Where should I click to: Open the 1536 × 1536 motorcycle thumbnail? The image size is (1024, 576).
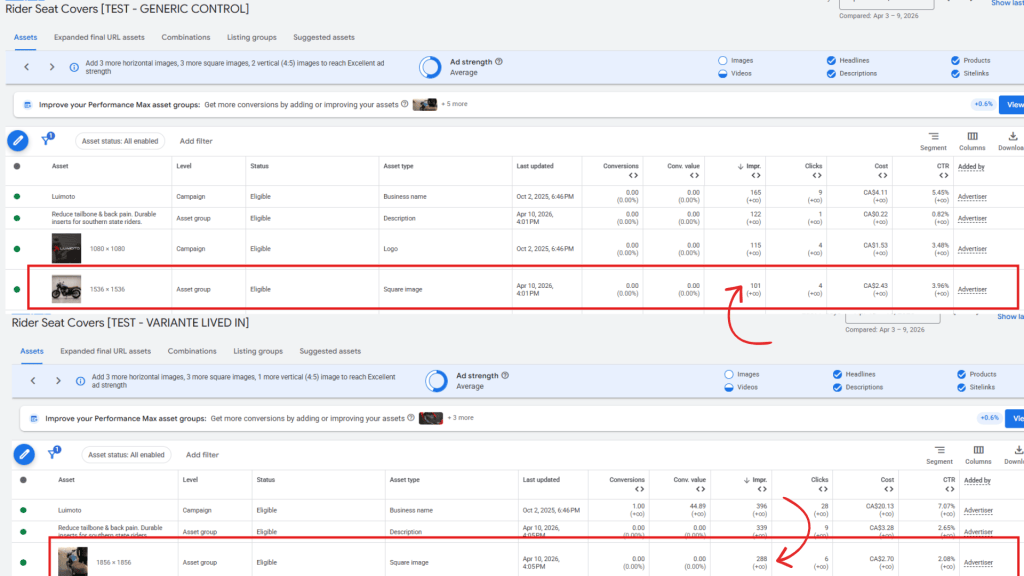point(67,289)
